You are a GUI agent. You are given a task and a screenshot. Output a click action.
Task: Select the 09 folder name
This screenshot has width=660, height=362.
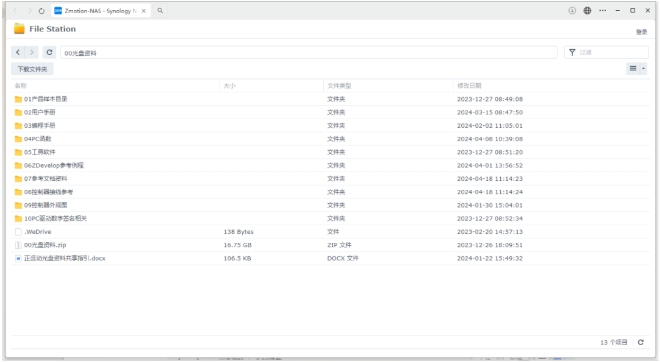(x=45, y=205)
